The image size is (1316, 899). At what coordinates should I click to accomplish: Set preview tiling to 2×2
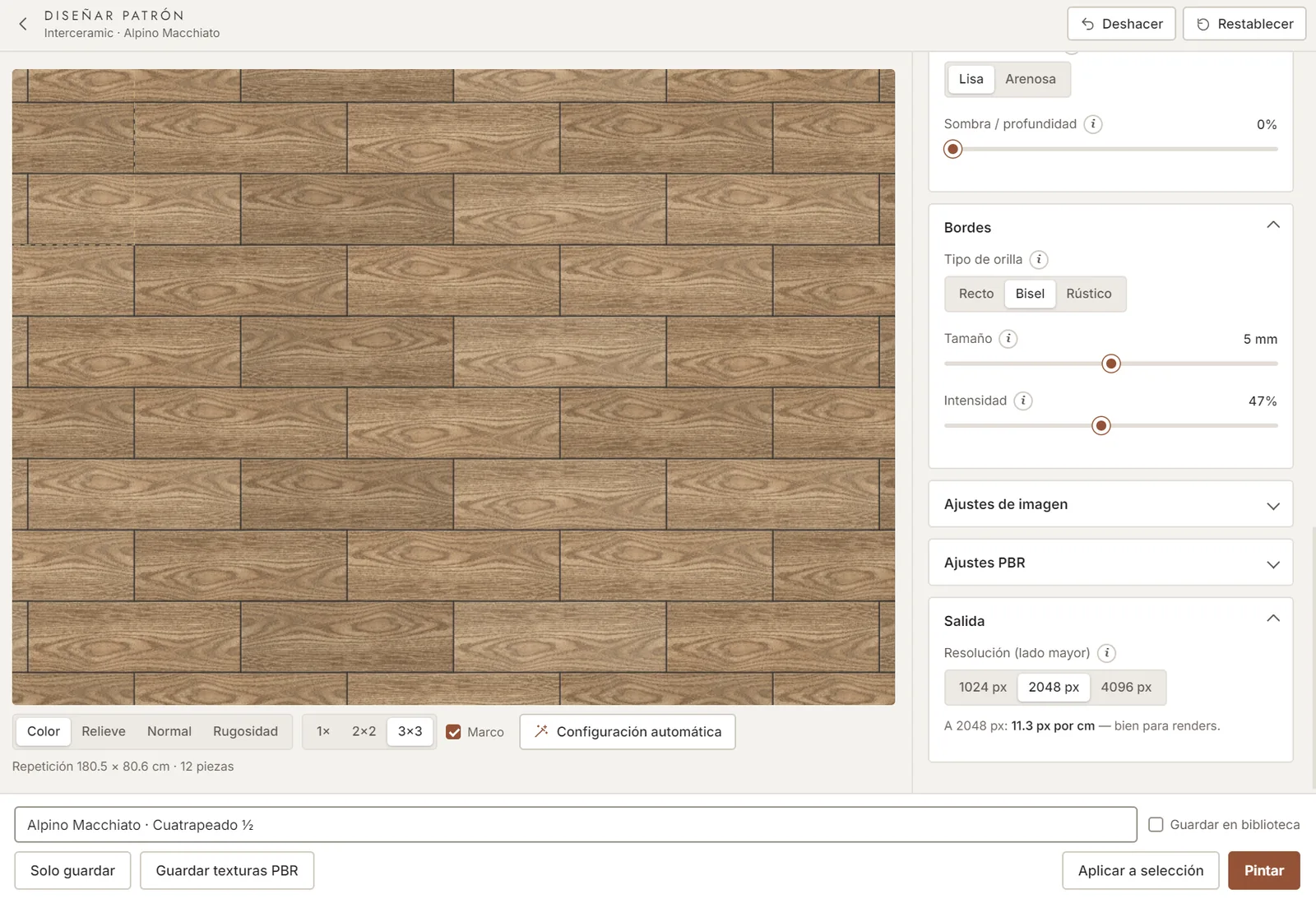click(x=364, y=732)
